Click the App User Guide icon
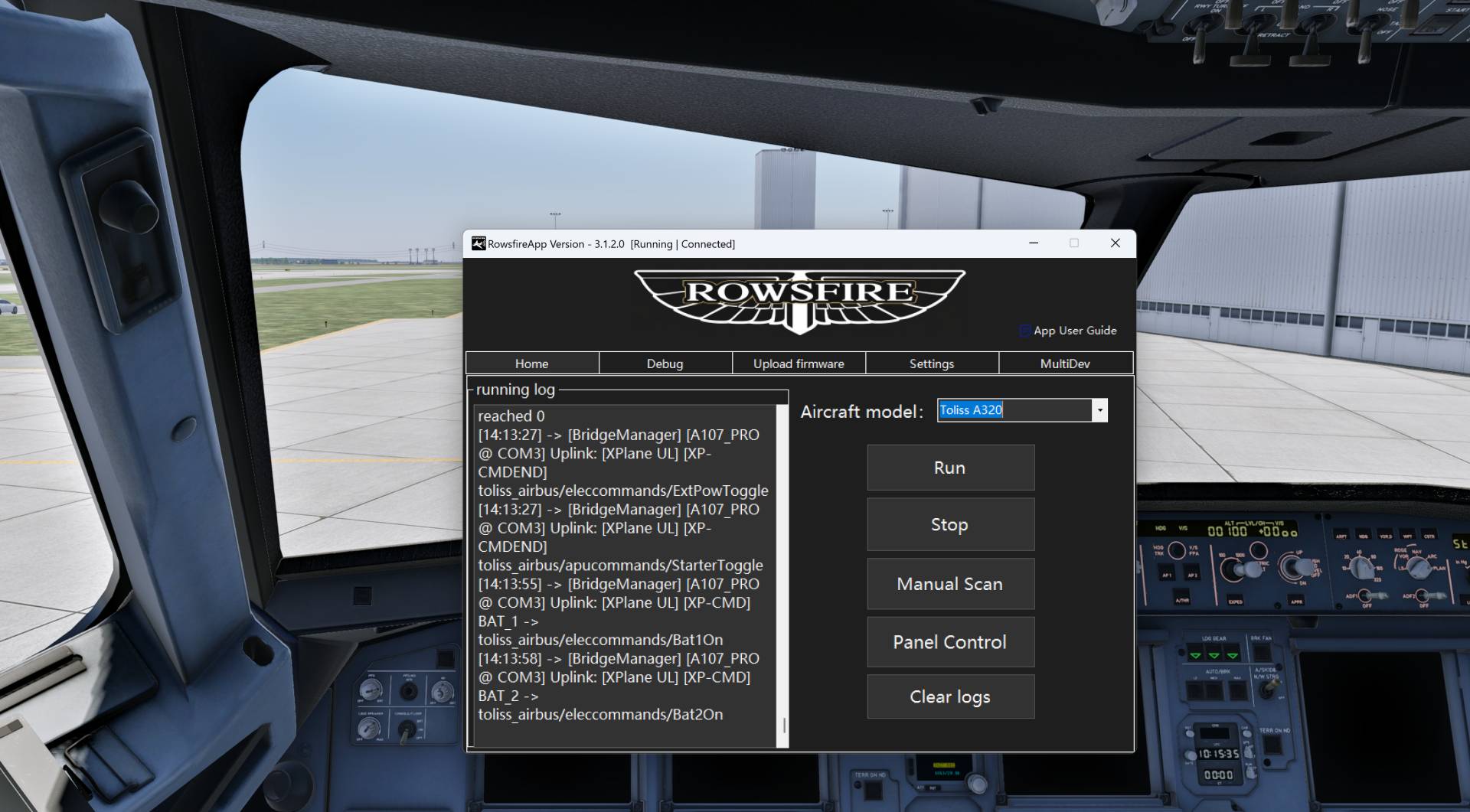Viewport: 1470px width, 812px height. pos(1025,331)
